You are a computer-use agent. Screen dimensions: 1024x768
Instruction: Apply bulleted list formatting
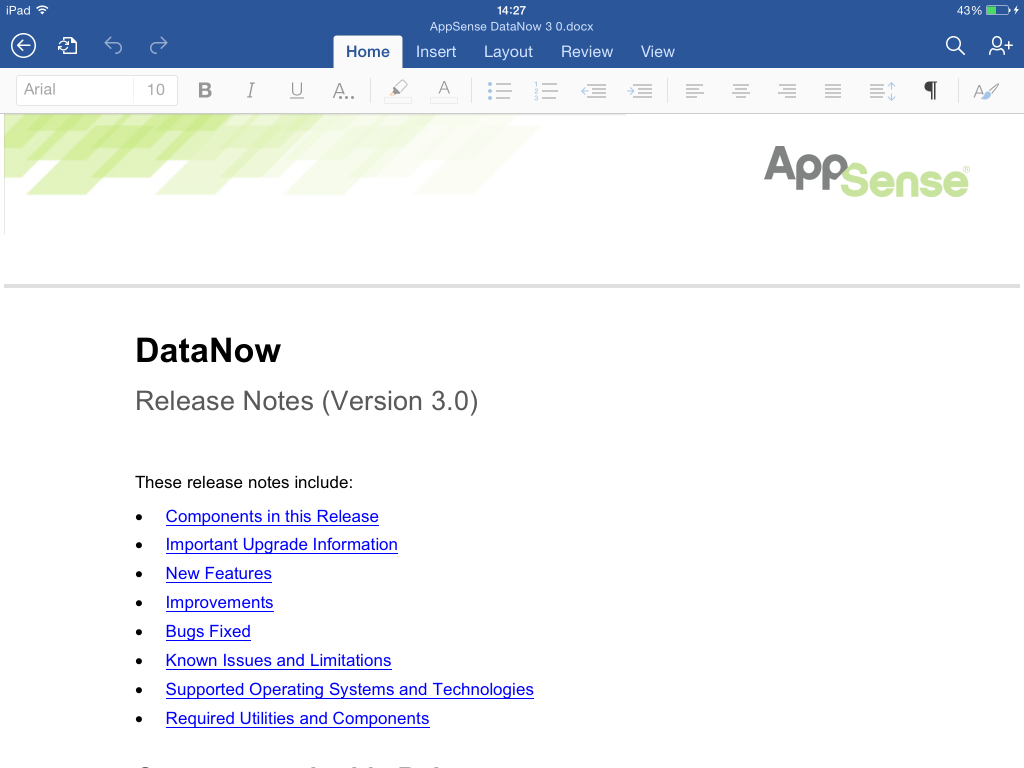tap(499, 91)
